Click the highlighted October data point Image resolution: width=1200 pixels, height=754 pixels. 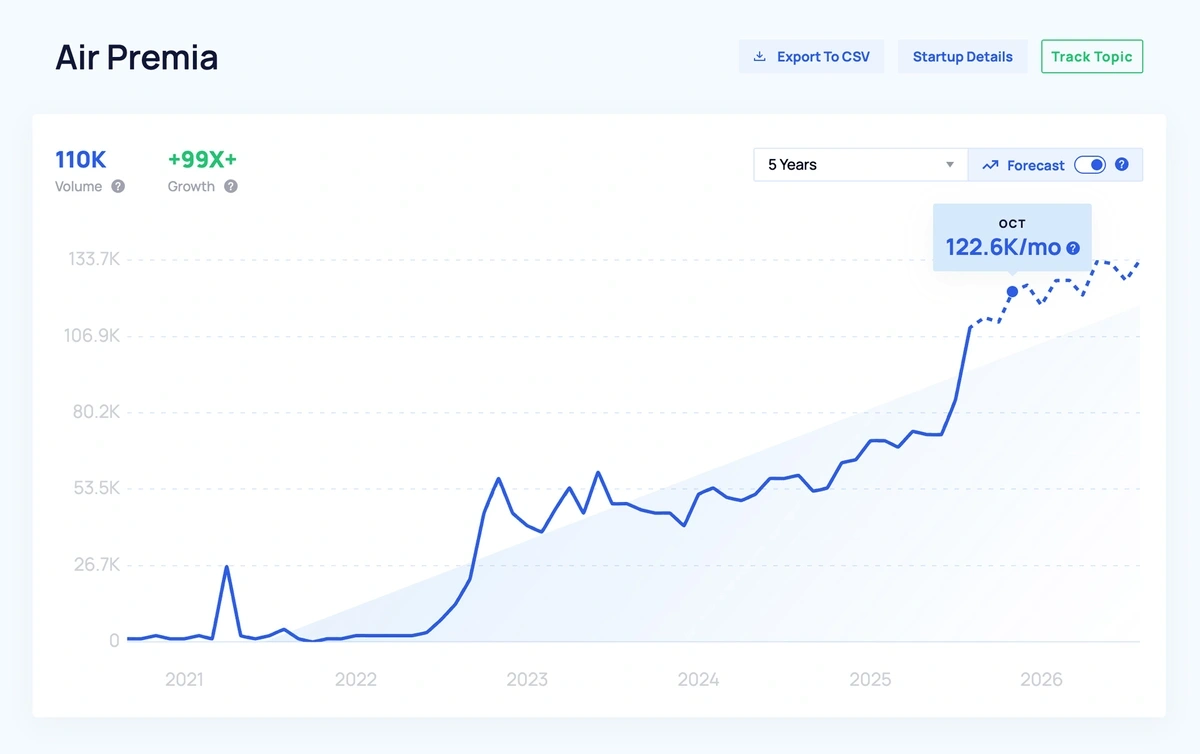(1012, 291)
